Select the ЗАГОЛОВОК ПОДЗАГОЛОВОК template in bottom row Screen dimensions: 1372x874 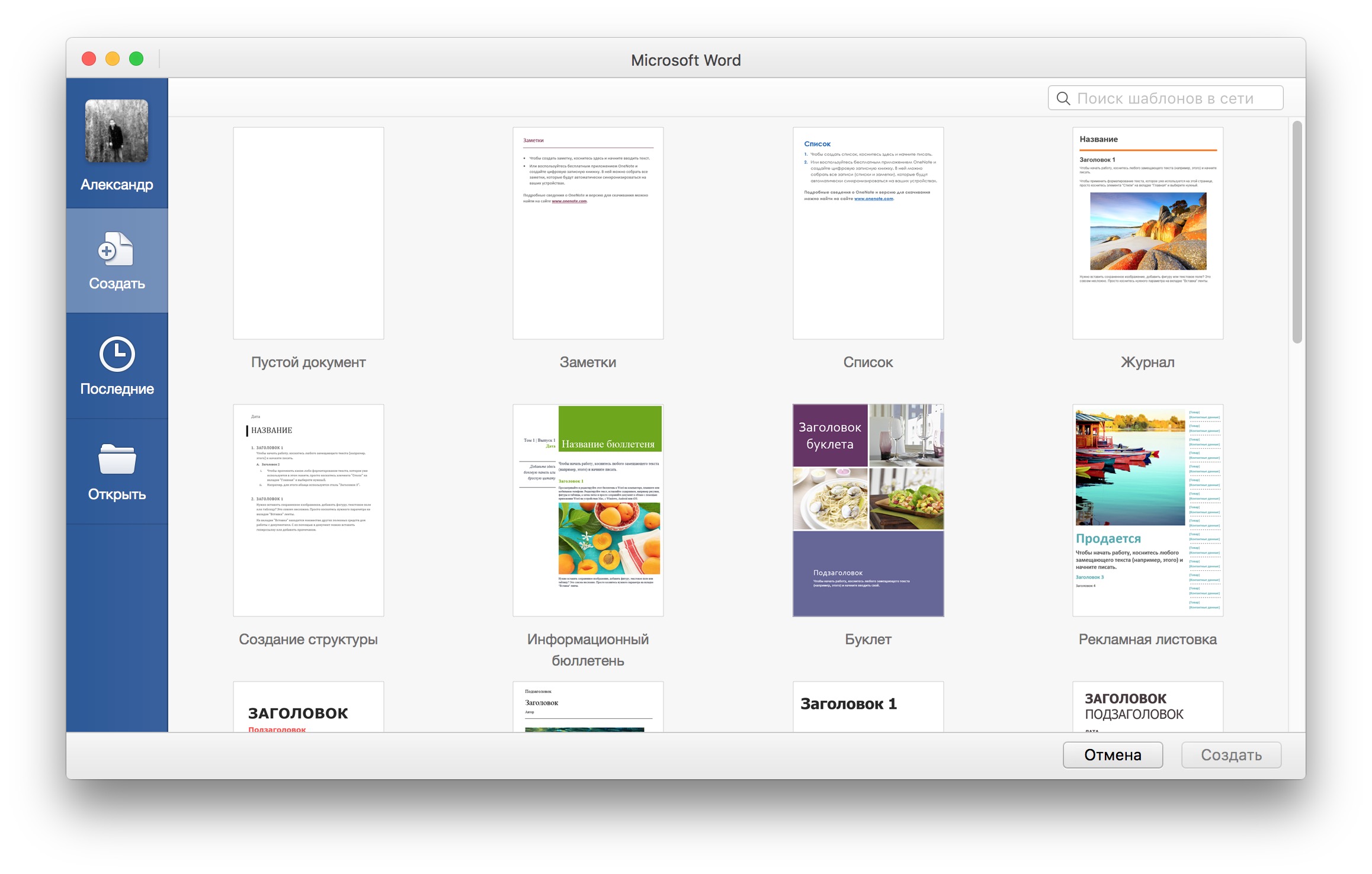click(1147, 706)
